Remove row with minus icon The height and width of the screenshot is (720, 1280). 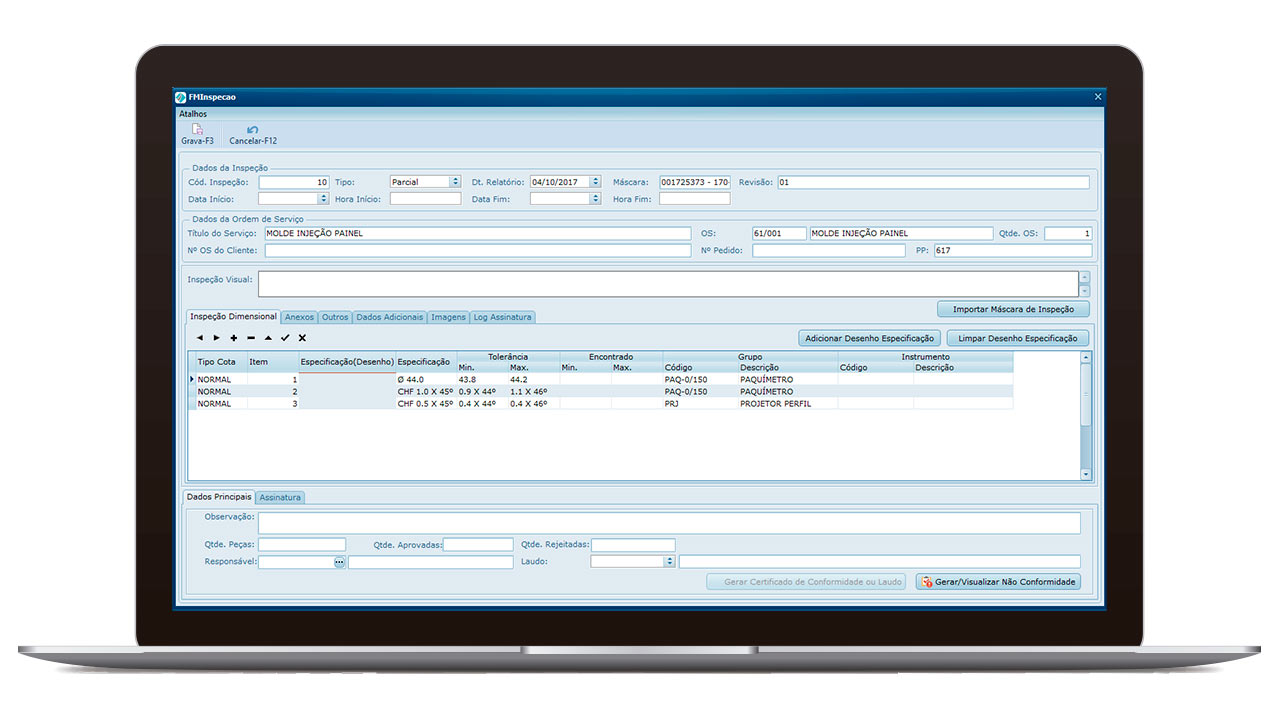tap(251, 338)
